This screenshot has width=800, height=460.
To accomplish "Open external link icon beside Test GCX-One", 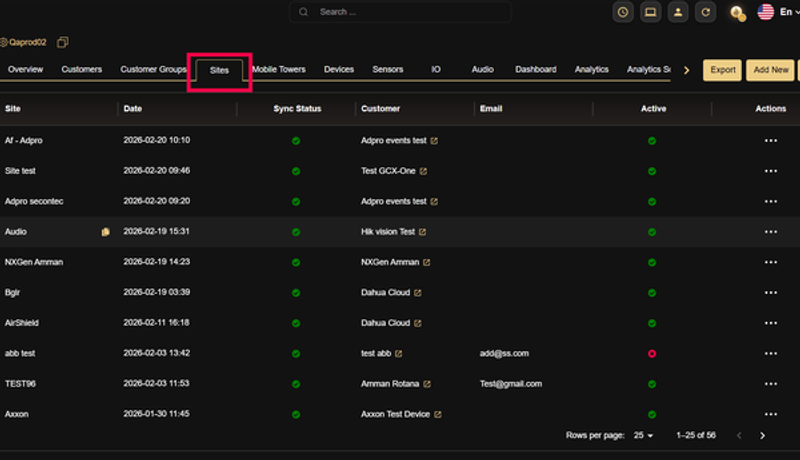I will coord(423,171).
